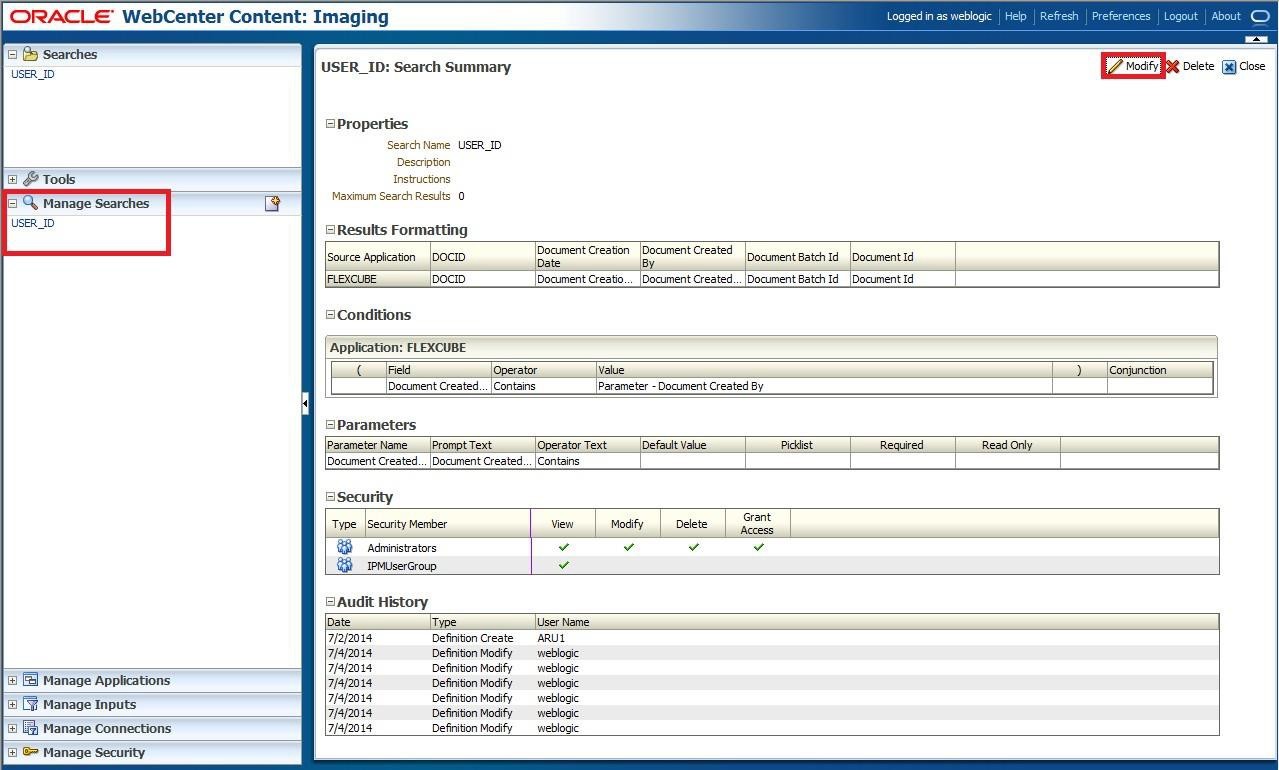Expand the Manage Applications panel
The width and height of the screenshot is (1279, 770).
[x=12, y=681]
